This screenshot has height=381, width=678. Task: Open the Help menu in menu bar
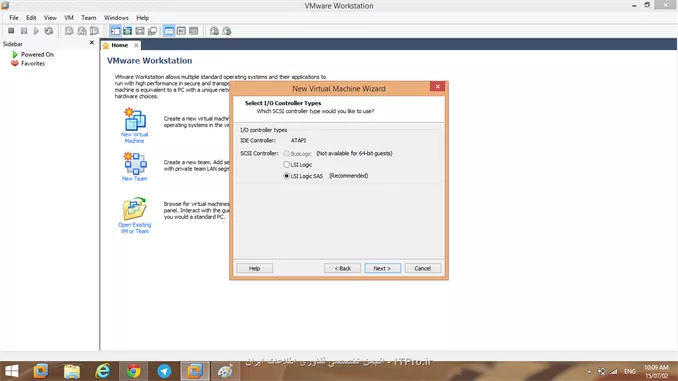pos(143,18)
